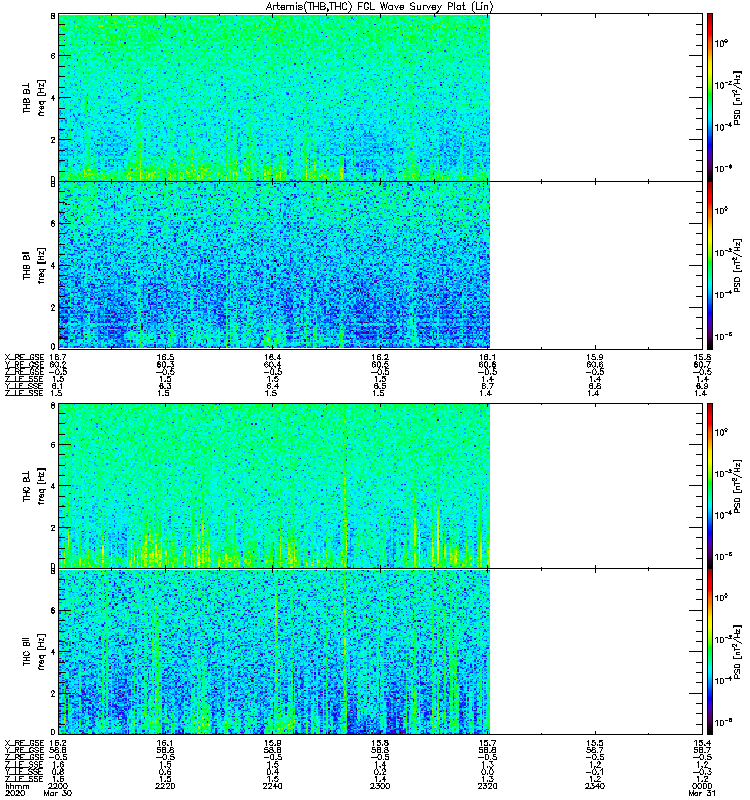
Task: Click the THC B-parallel spectrogram panel
Action: coord(381,652)
